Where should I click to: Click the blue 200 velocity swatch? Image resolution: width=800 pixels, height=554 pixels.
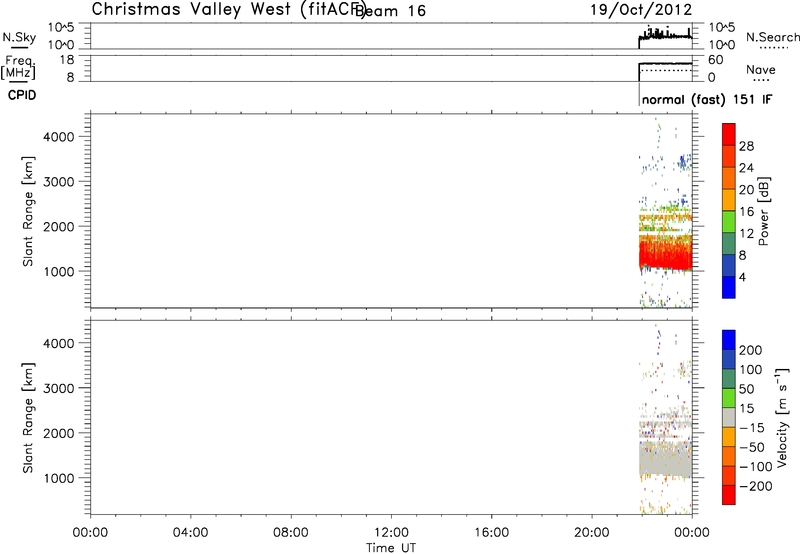coord(729,340)
